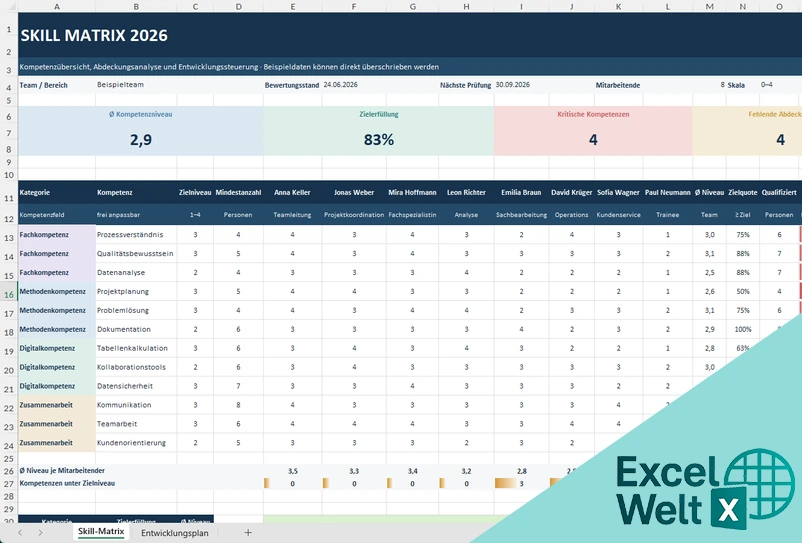Click the Projektkoordination role cell
The height and width of the screenshot is (543, 802).
(x=354, y=215)
